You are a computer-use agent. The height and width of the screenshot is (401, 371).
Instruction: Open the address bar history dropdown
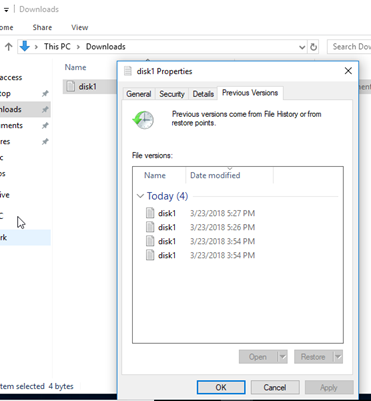pyautogui.click(x=302, y=47)
